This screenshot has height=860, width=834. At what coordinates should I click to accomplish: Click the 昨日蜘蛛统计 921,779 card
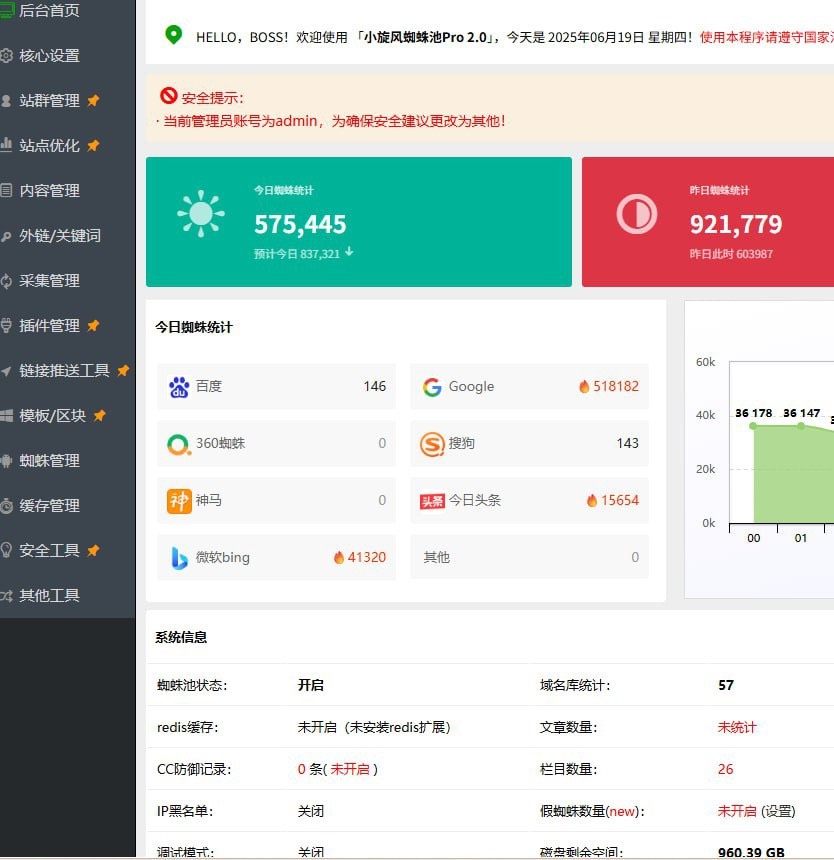[x=708, y=222]
